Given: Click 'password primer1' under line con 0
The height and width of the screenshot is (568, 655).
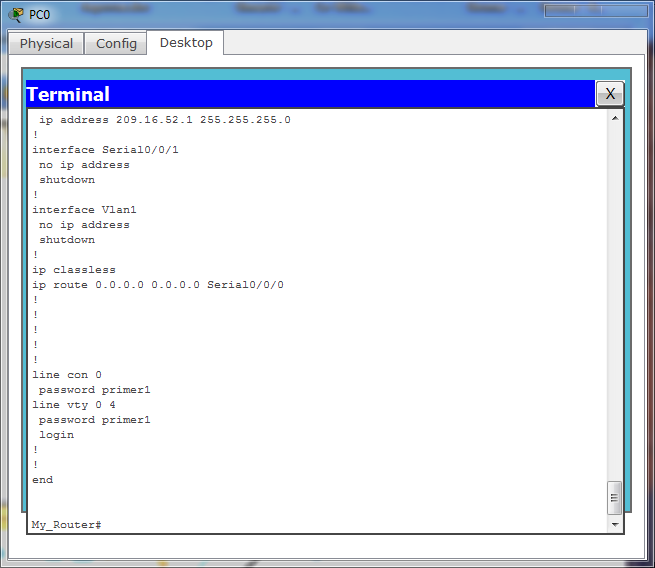Looking at the screenshot, I should coord(94,390).
